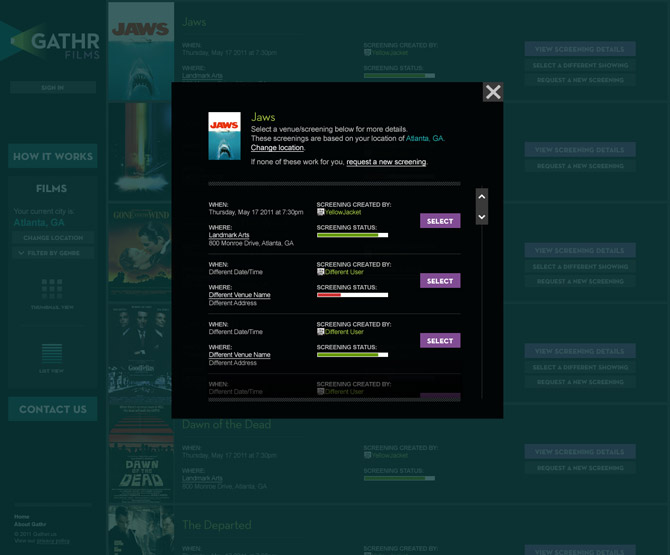This screenshot has height=555, width=670.
Task: Click the Gone with the Wind poster
Action: click(x=140, y=253)
